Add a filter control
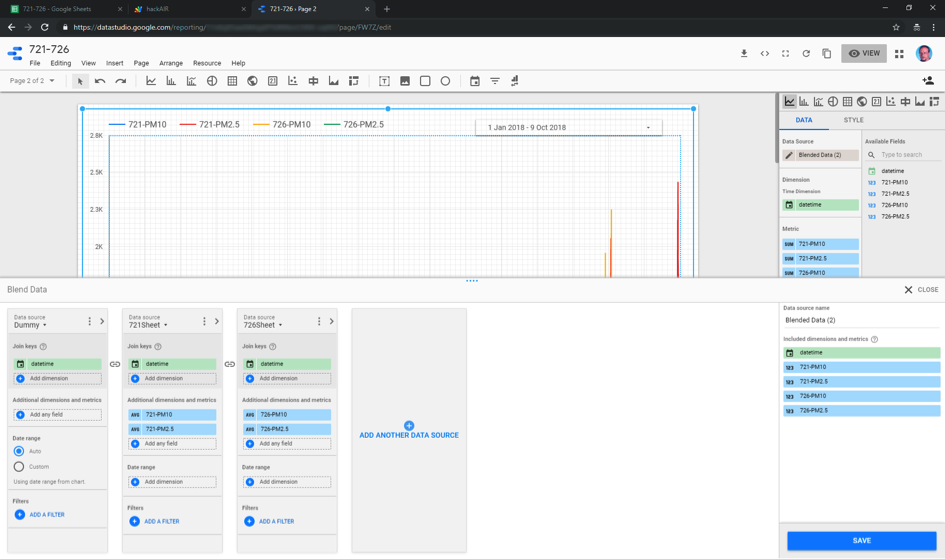 point(495,81)
